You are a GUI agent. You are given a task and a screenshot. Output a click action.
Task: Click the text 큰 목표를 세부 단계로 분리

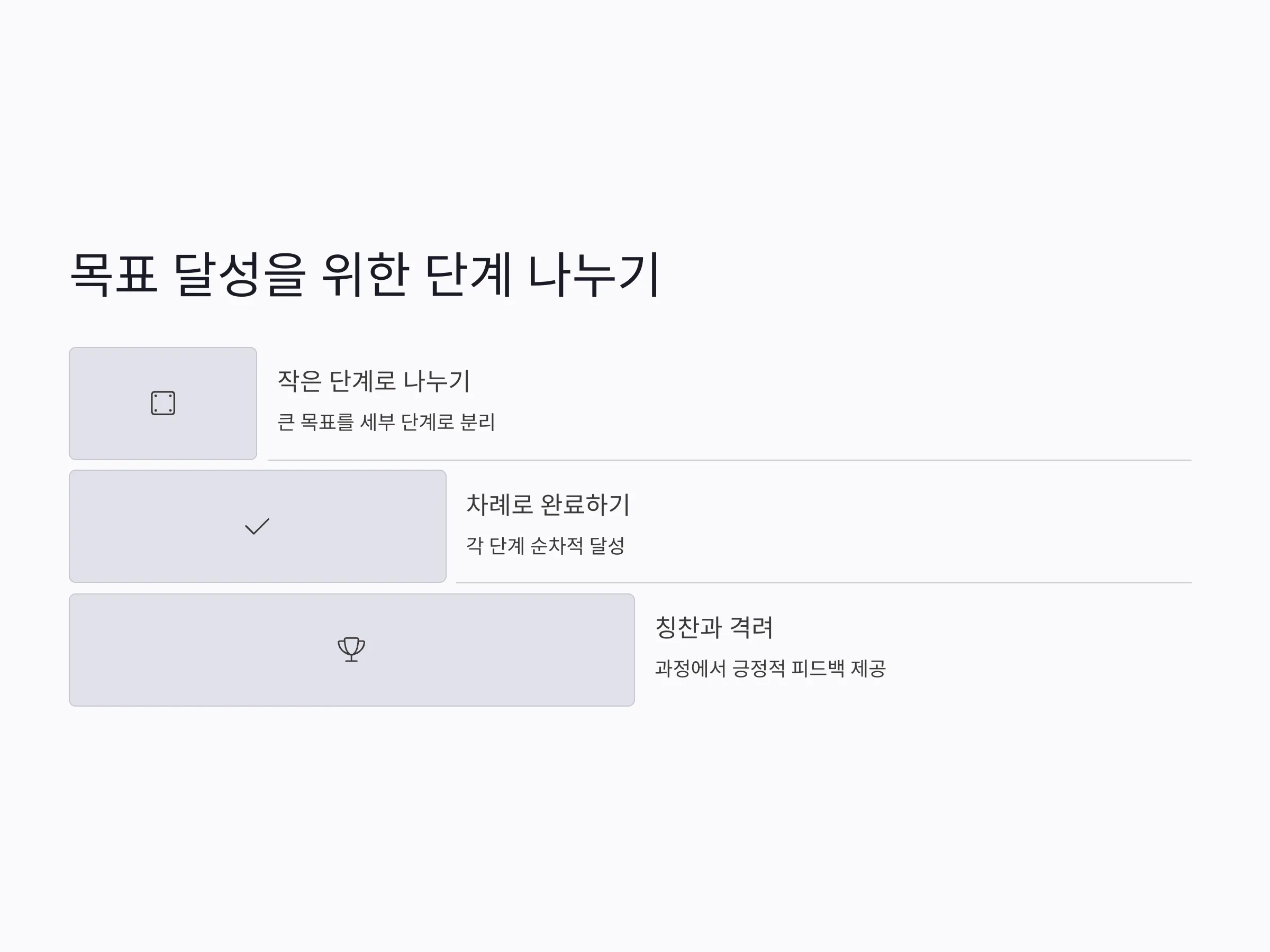386,422
